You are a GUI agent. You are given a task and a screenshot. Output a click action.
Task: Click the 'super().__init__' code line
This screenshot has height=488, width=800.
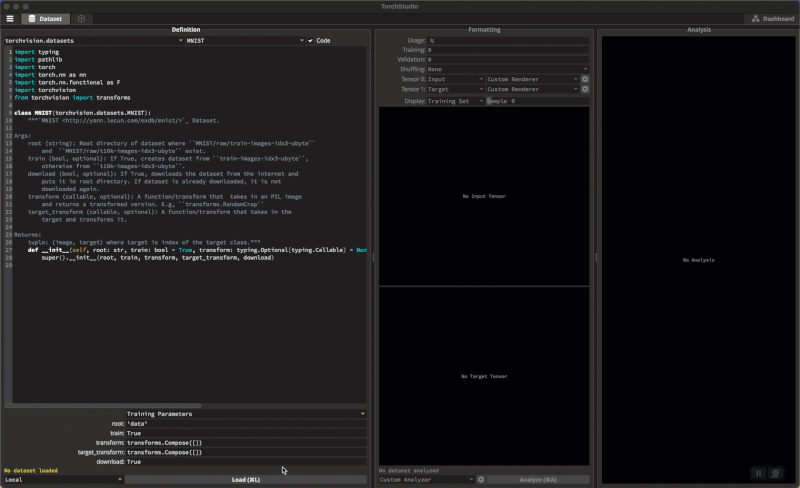click(x=158, y=258)
